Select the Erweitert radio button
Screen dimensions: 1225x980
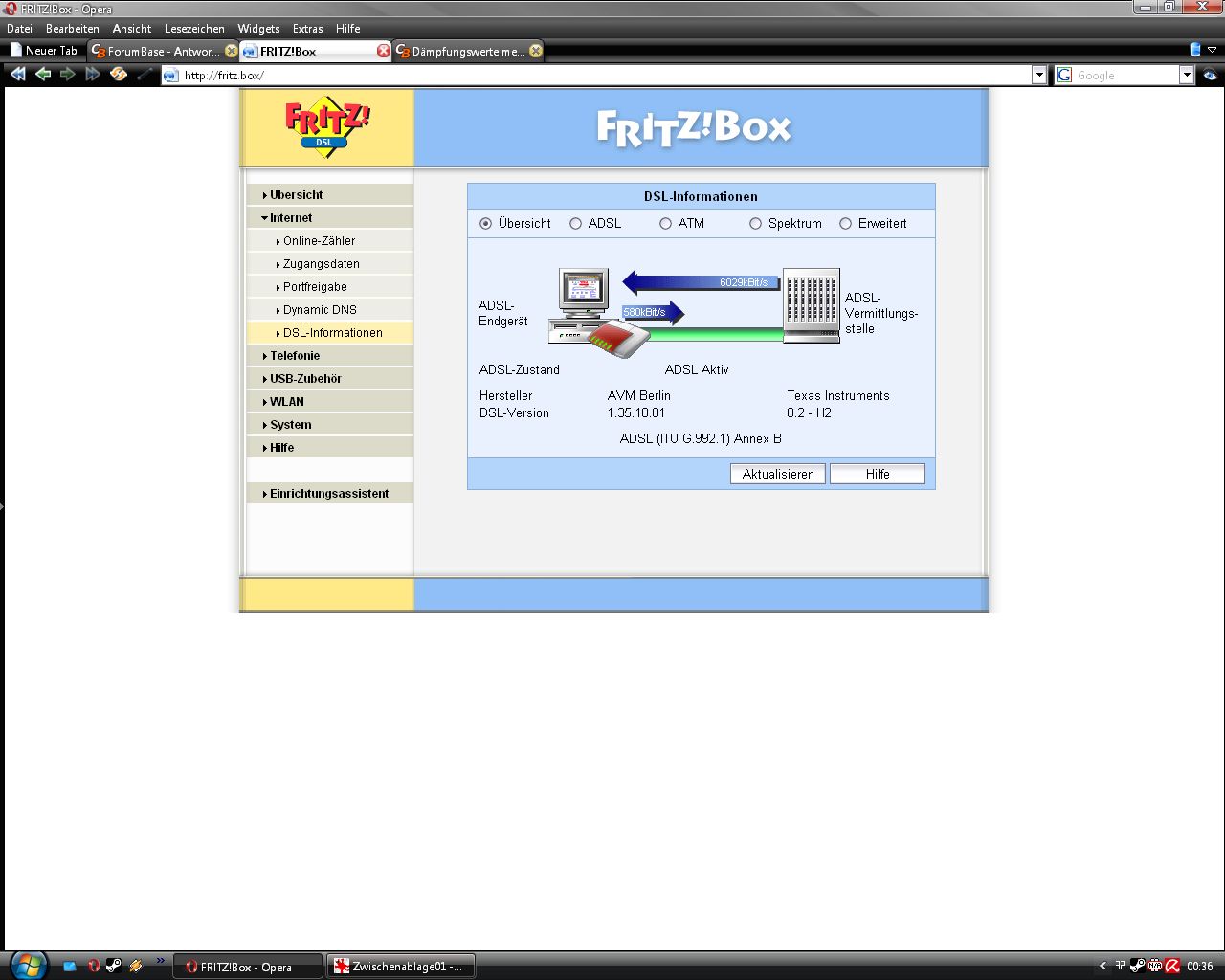(x=845, y=223)
